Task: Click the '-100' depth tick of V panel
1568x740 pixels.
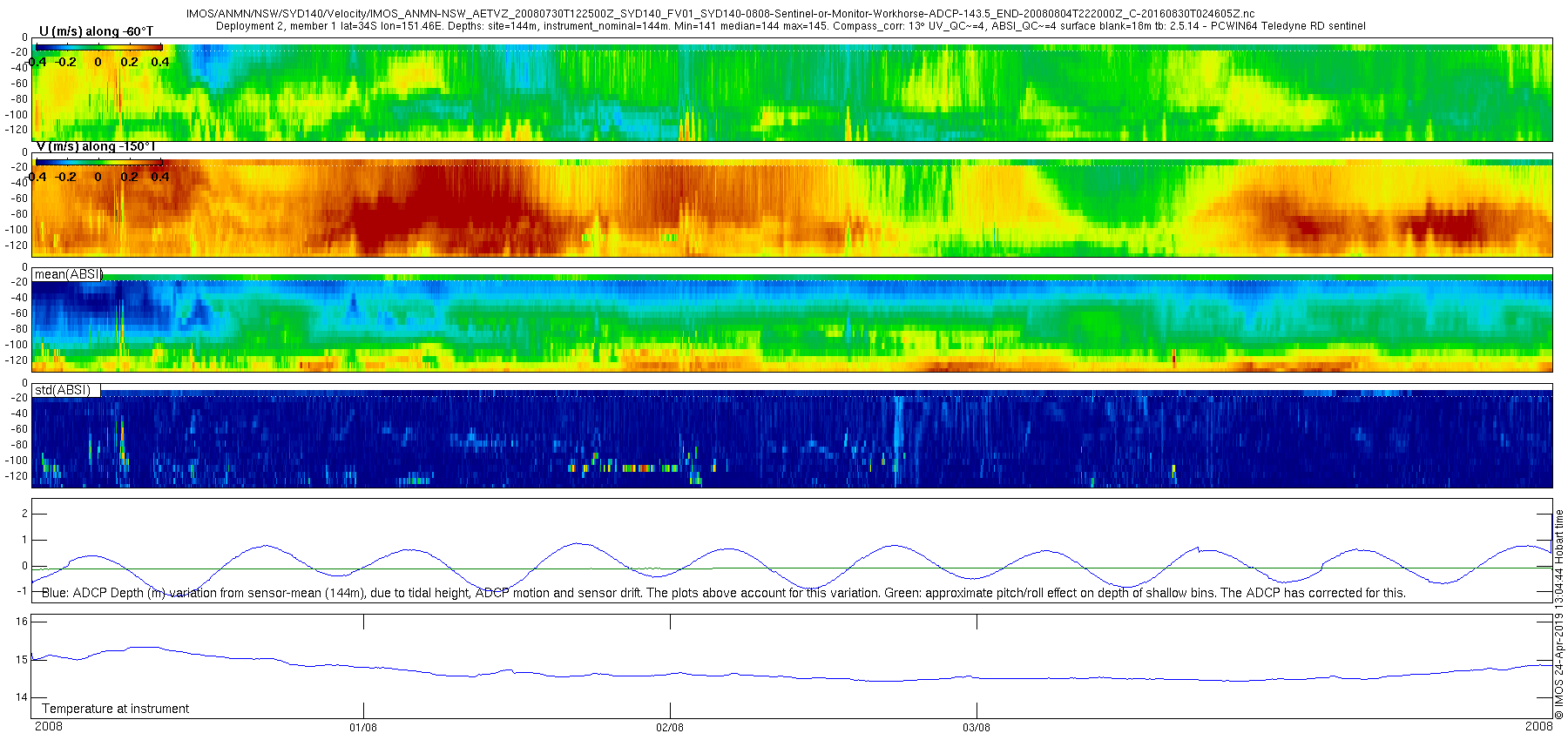Action: pyautogui.click(x=17, y=230)
